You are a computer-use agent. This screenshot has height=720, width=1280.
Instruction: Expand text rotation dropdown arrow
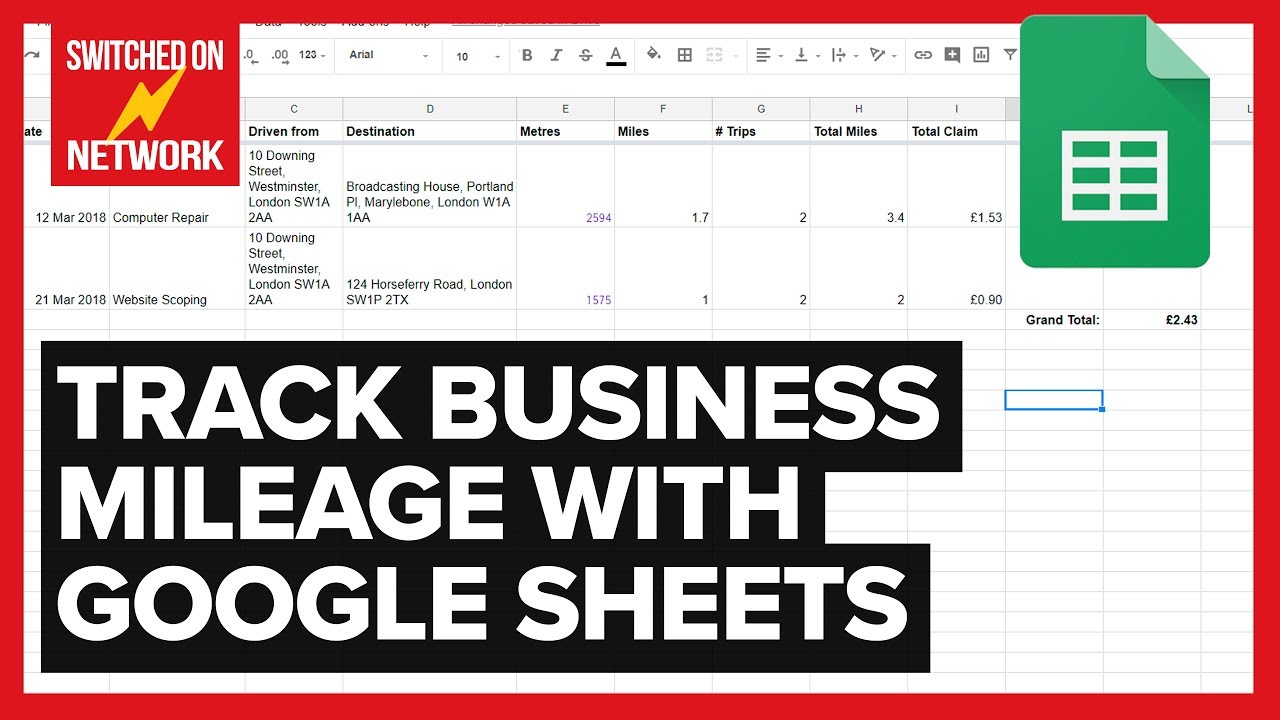pos(894,56)
